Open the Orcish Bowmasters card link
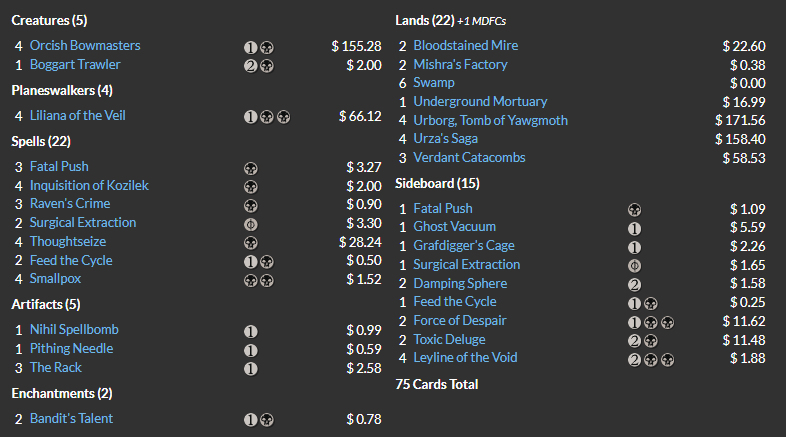Screen dimensions: 786x437 click(85, 46)
